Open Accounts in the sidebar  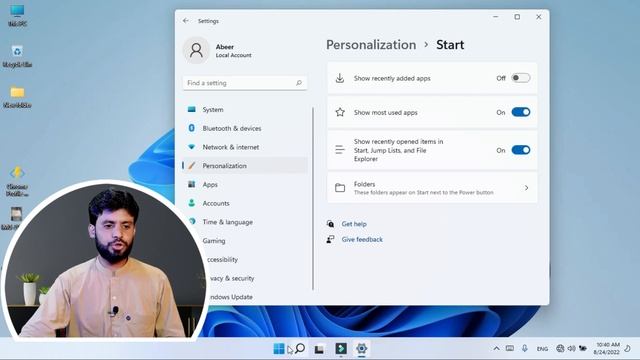245,203
